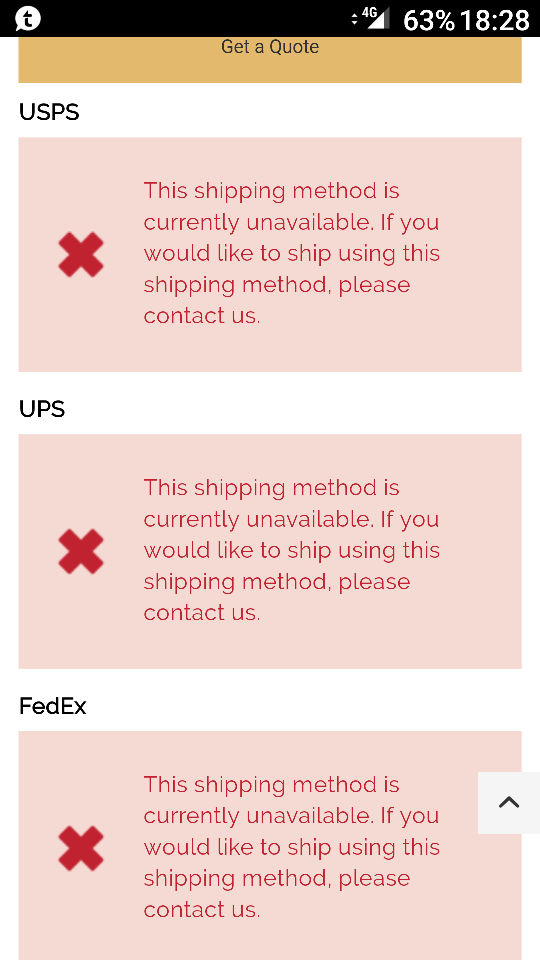Click the FedEx unavailable message text
Viewport: 540px width, 960px height.
click(292, 847)
